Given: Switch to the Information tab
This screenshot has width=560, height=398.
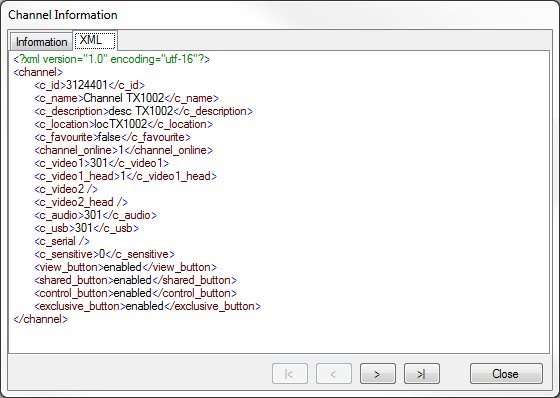Looking at the screenshot, I should coord(41,42).
